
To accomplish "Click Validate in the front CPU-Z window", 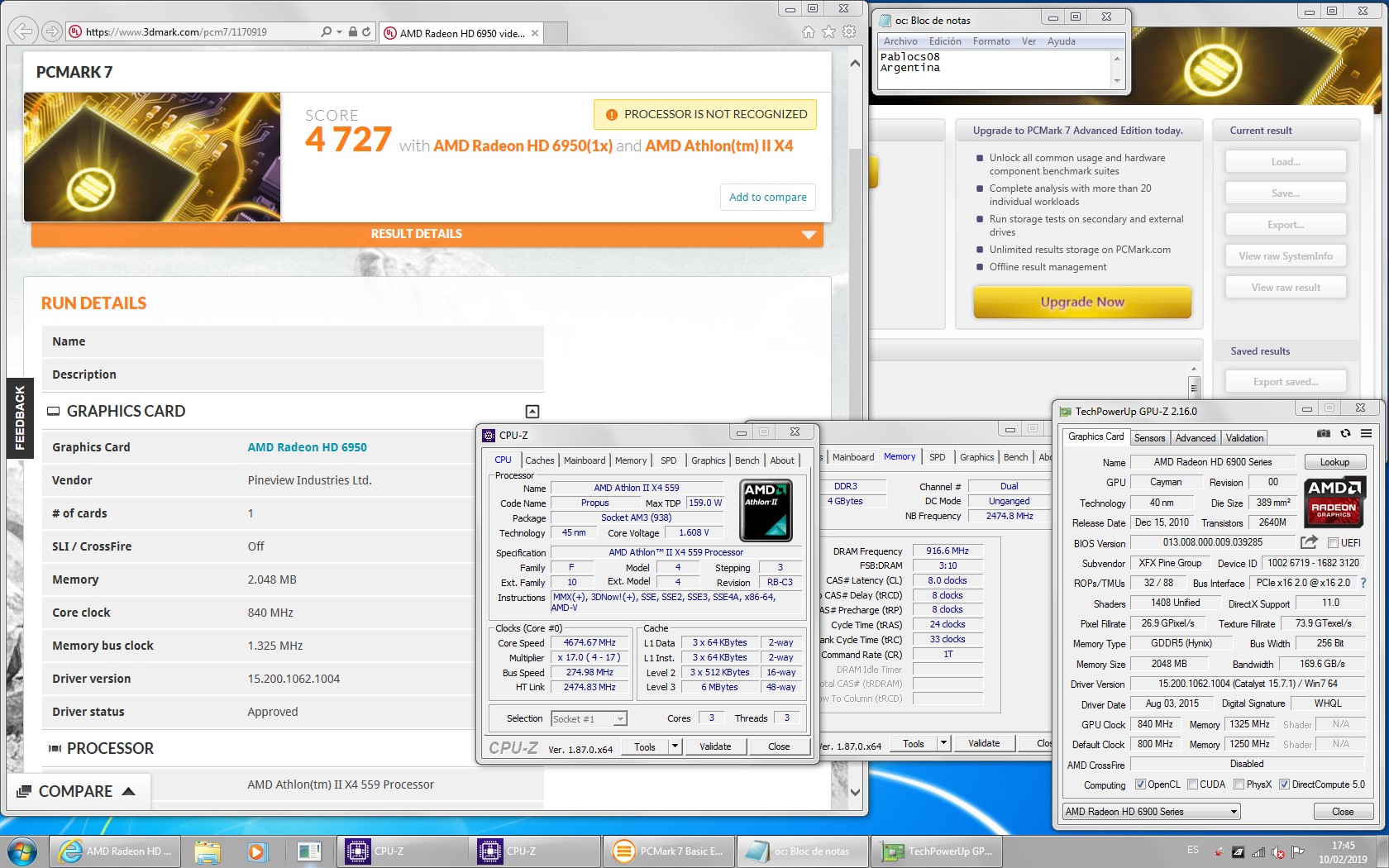I will pyautogui.click(x=715, y=746).
